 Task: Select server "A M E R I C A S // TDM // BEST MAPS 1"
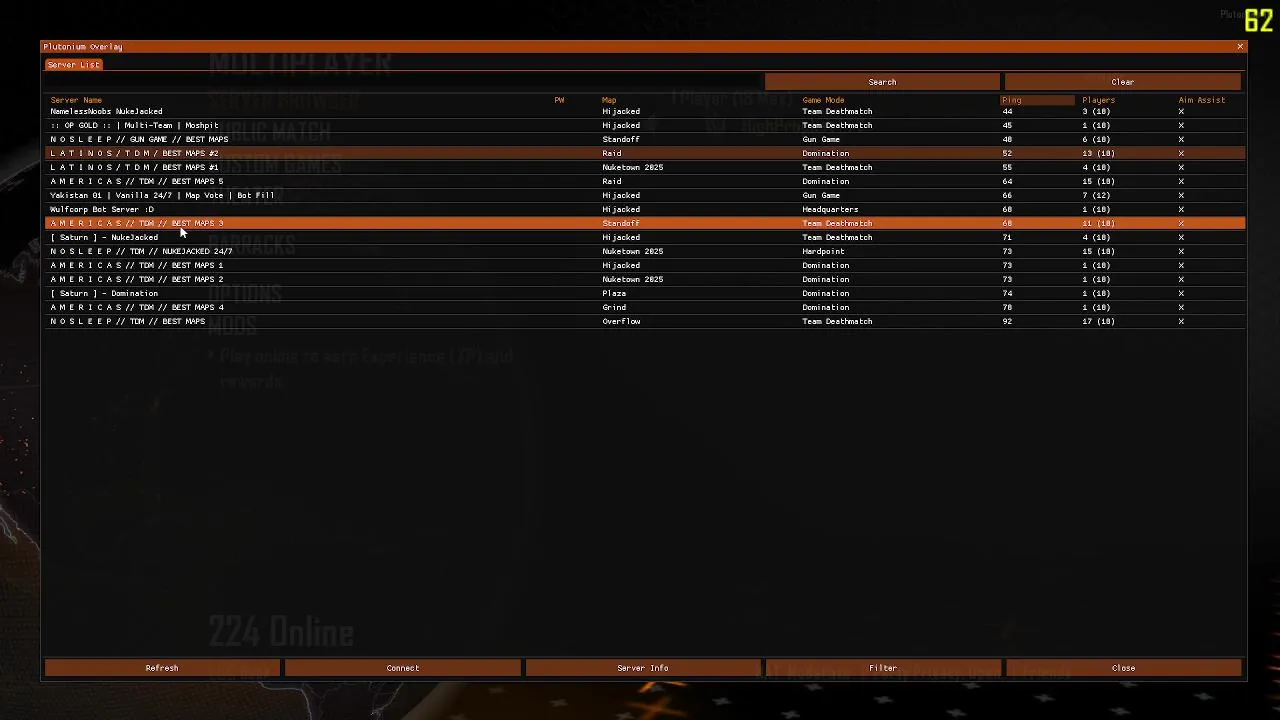[x=645, y=265]
